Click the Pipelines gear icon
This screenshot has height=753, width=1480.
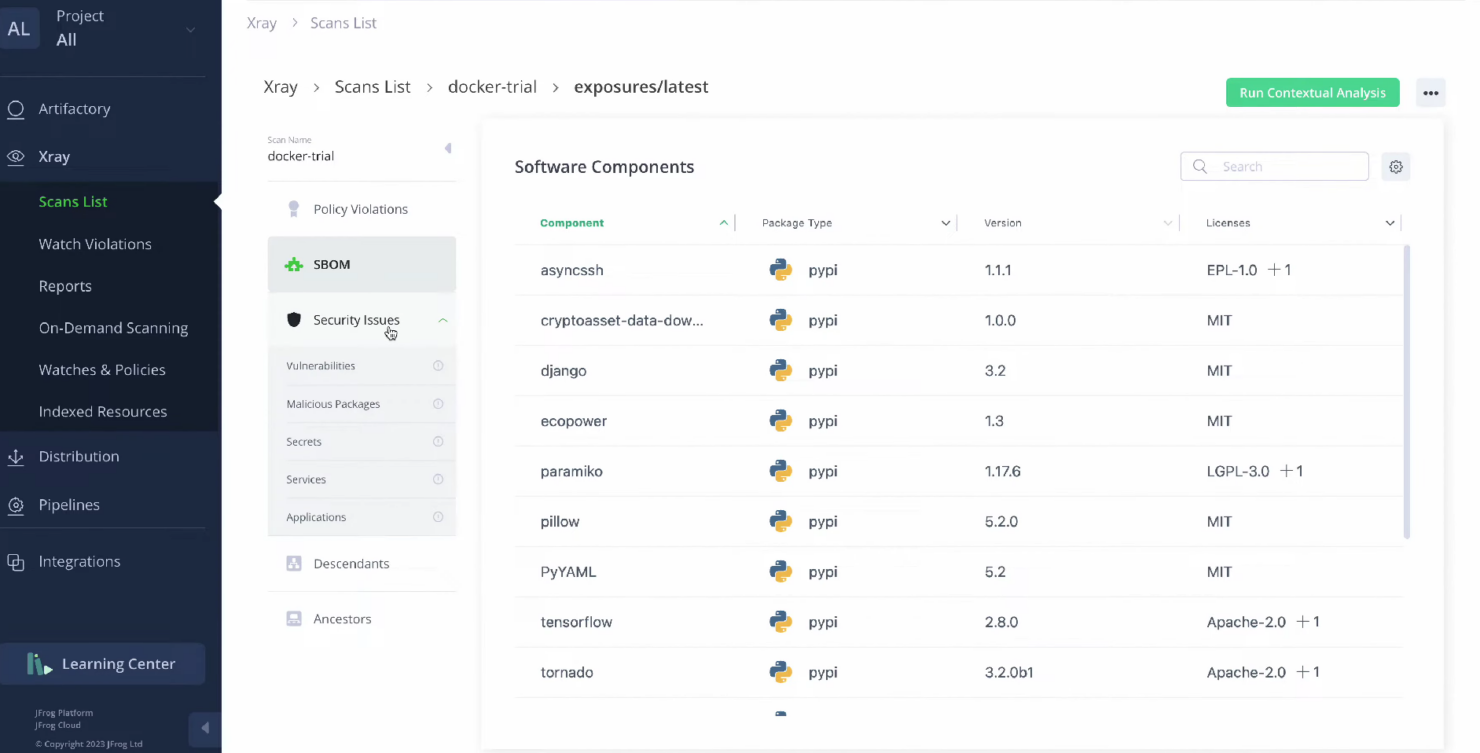15,505
